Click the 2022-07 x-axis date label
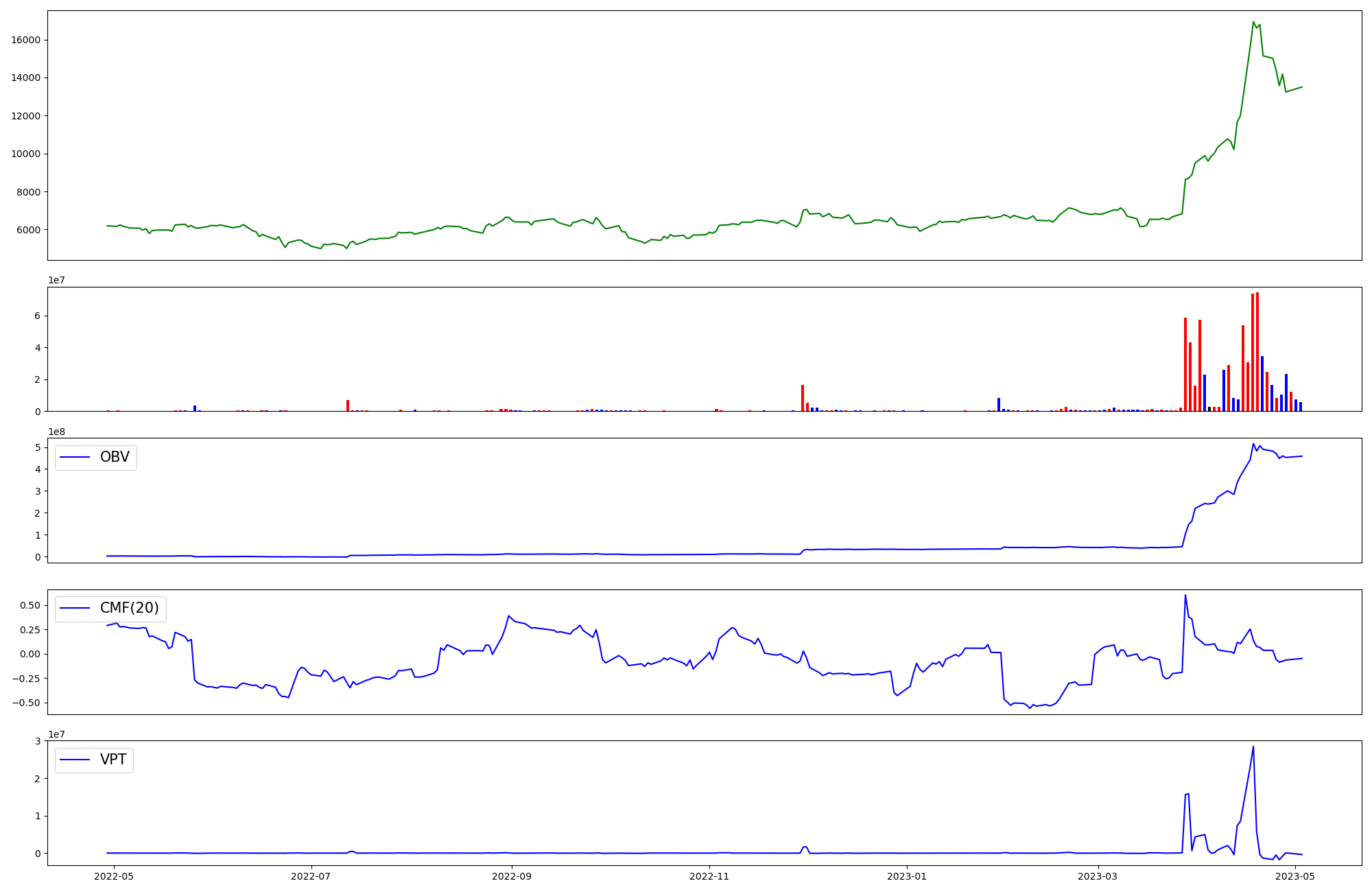1372x892 pixels. point(311,876)
